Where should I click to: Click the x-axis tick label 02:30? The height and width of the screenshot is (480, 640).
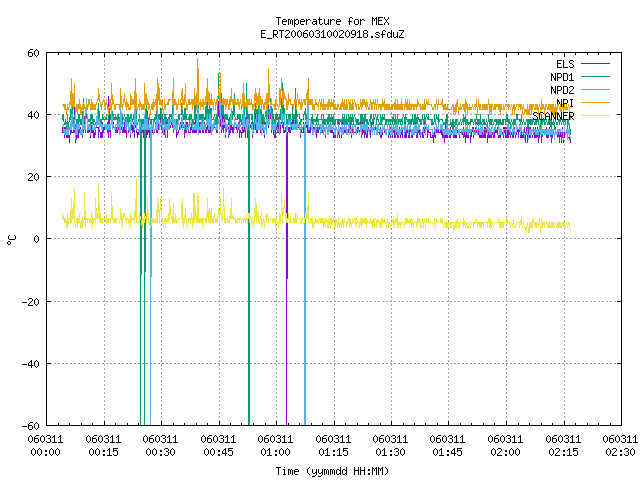[621, 452]
